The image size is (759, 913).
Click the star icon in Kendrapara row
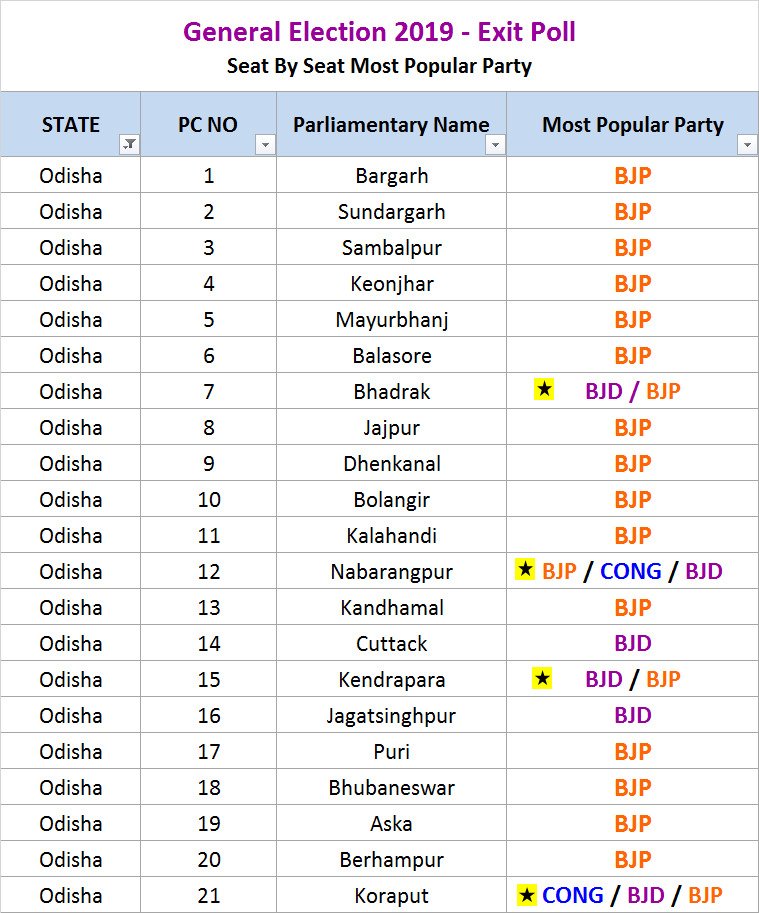543,678
